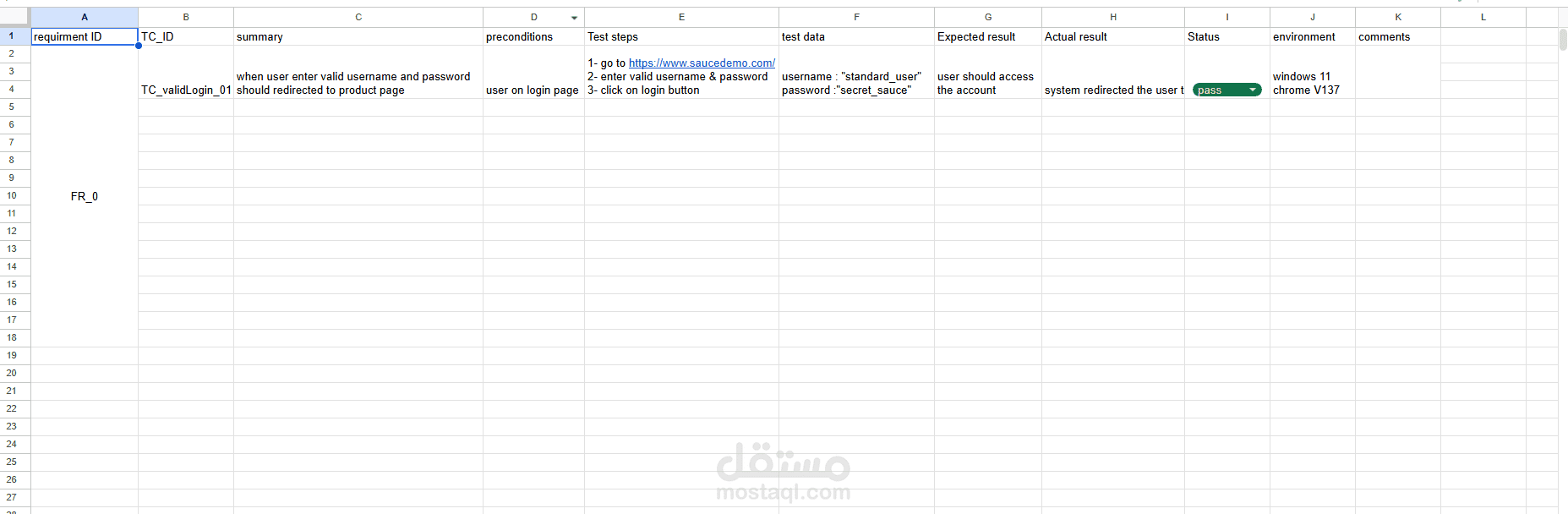Select the TC_ID header cell
The width and height of the screenshot is (1568, 514).
(186, 36)
